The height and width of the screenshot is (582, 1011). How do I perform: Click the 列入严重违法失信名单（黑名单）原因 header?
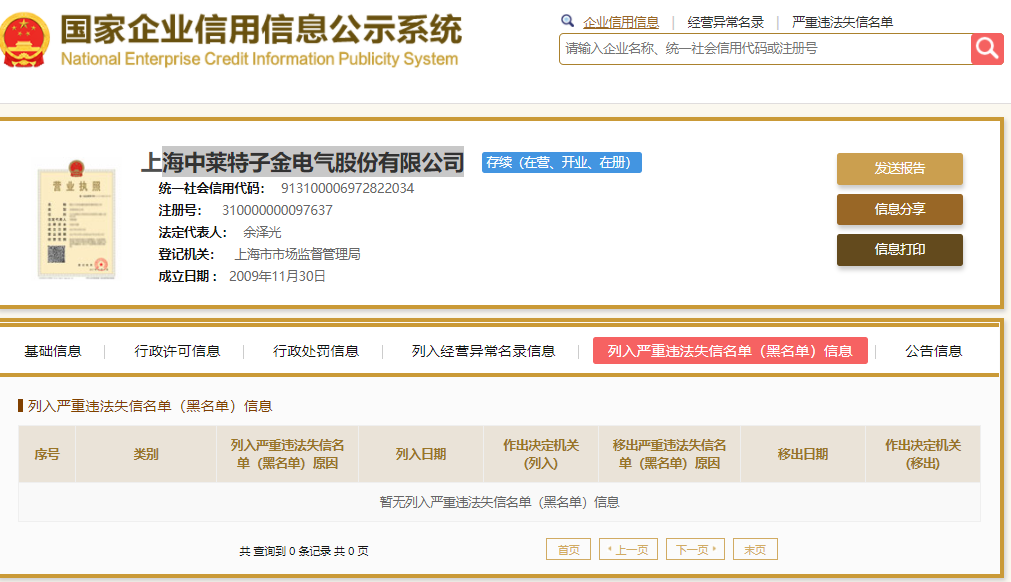[x=288, y=454]
